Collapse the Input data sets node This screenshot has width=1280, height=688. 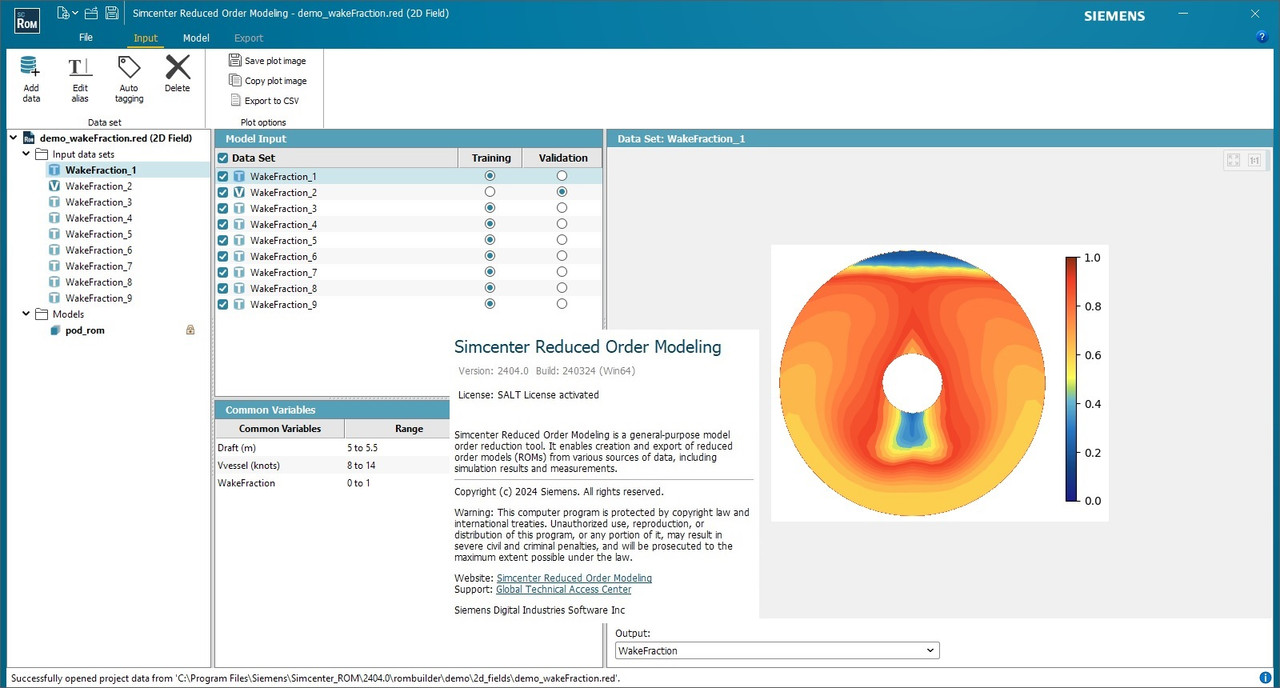(x=26, y=154)
